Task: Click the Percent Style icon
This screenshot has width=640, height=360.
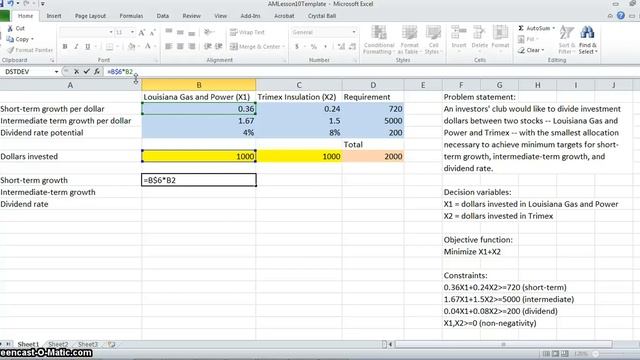Action: 313,47
